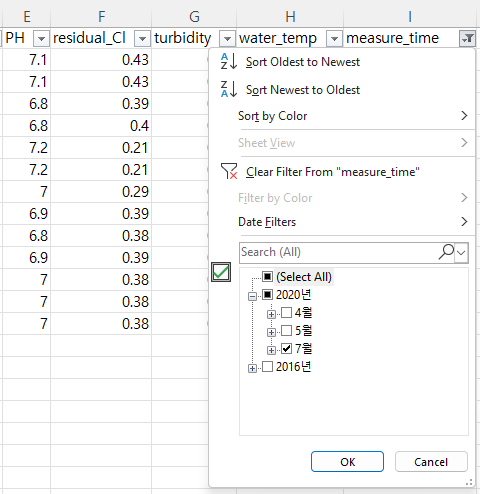Click the greyed Sheet View menu item

click(342, 143)
